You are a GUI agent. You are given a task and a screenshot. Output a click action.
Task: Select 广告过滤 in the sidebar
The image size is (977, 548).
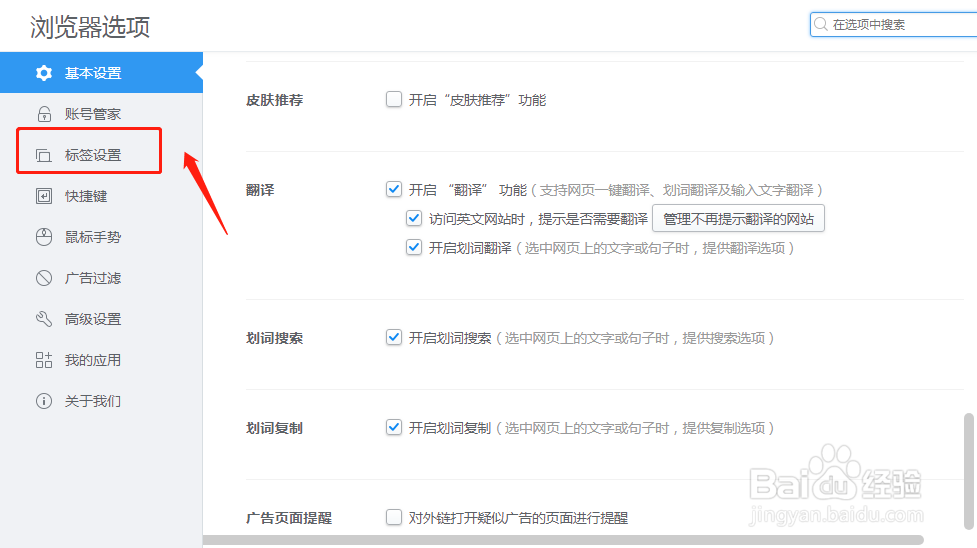pyautogui.click(x=102, y=278)
